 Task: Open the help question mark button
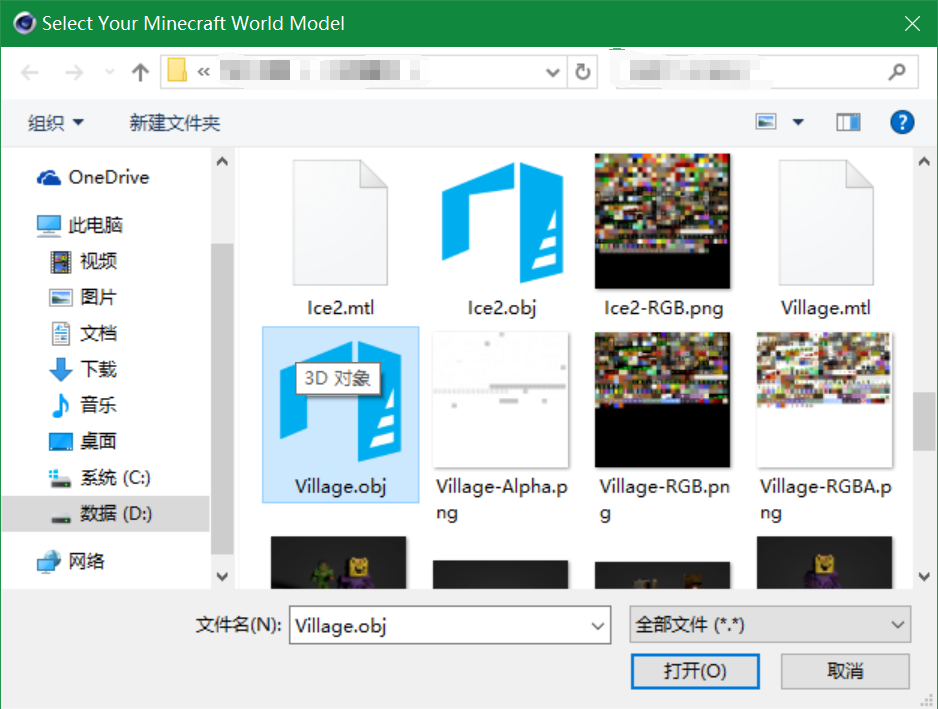click(902, 123)
